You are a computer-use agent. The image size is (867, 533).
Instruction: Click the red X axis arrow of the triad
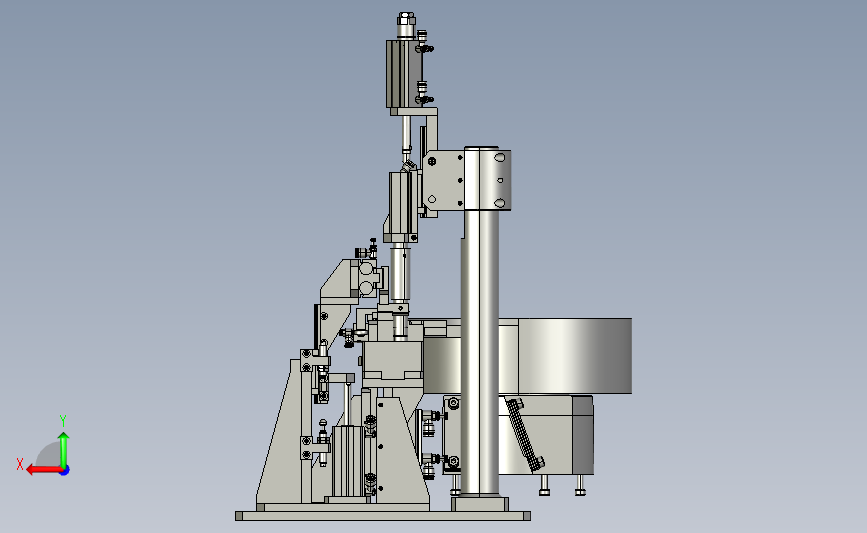43,469
